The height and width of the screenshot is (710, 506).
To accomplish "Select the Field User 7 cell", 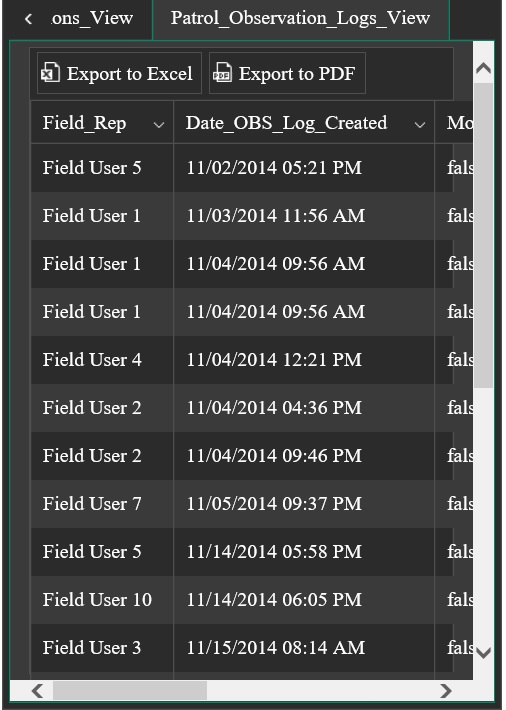I will (x=102, y=504).
